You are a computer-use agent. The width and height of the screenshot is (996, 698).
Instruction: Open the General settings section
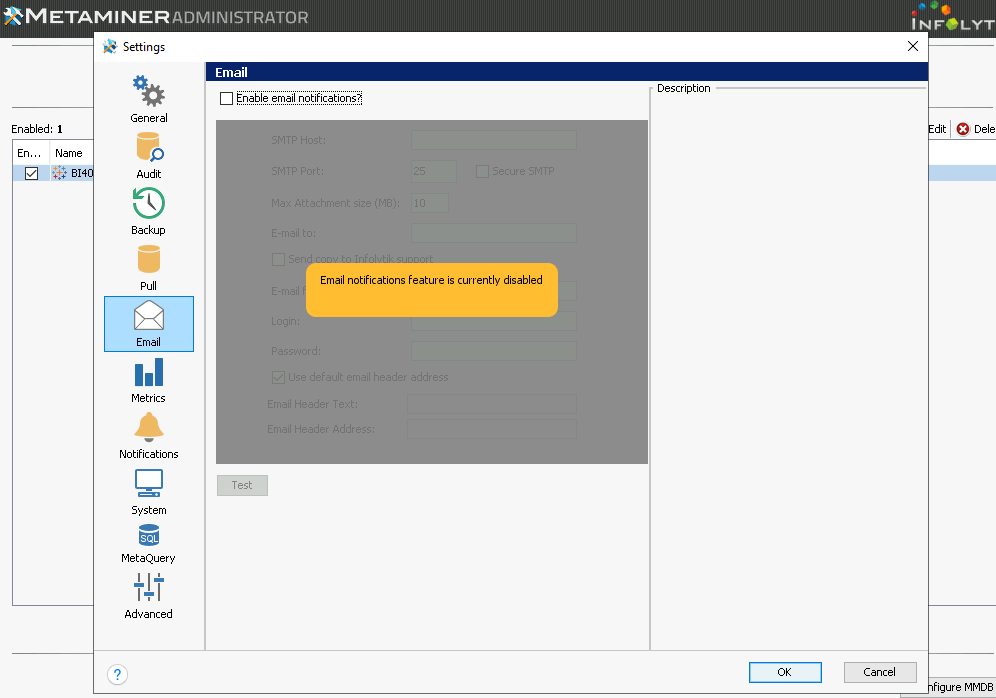tap(149, 99)
